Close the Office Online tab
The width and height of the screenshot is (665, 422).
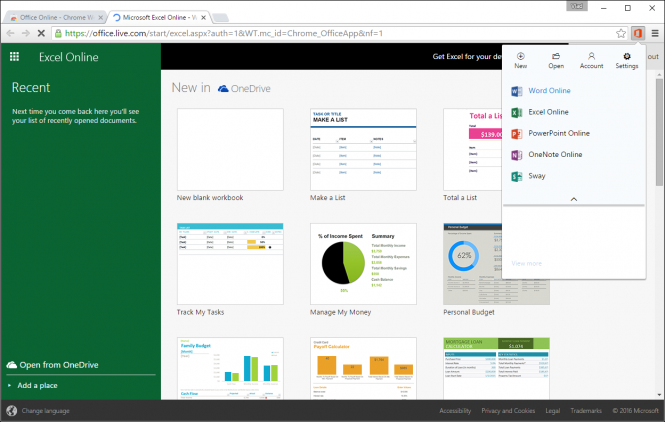click(x=101, y=17)
